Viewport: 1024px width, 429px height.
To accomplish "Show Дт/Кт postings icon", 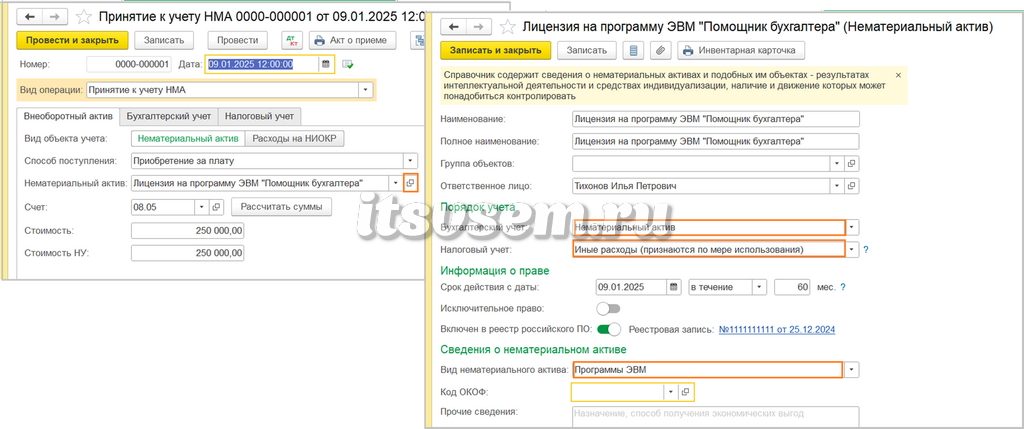I will 292,40.
